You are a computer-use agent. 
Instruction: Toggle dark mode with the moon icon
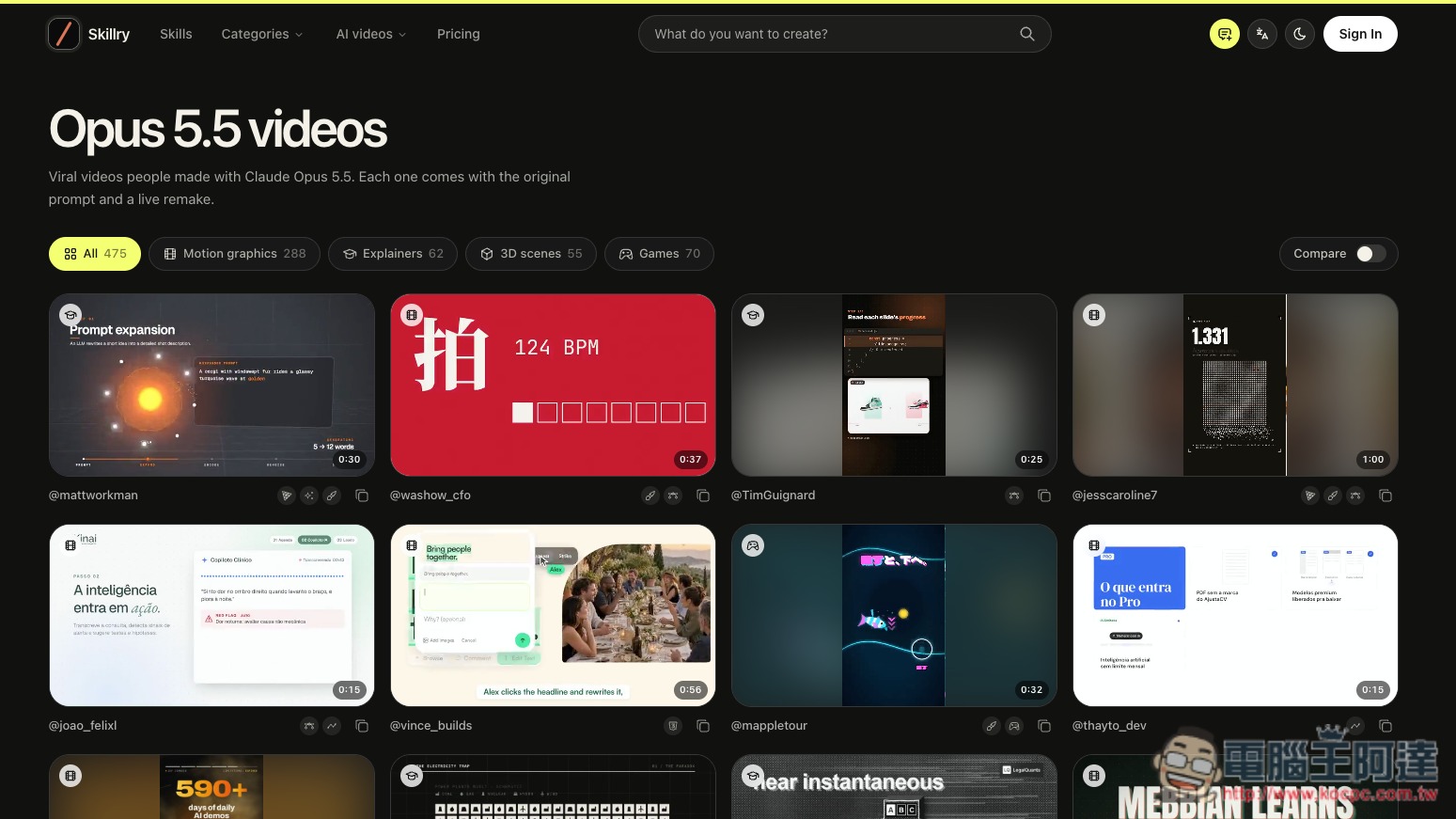pyautogui.click(x=1300, y=34)
